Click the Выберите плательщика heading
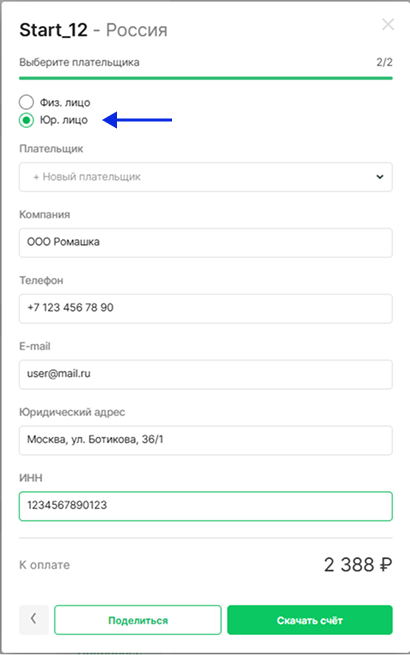410x655 pixels. [x=79, y=63]
